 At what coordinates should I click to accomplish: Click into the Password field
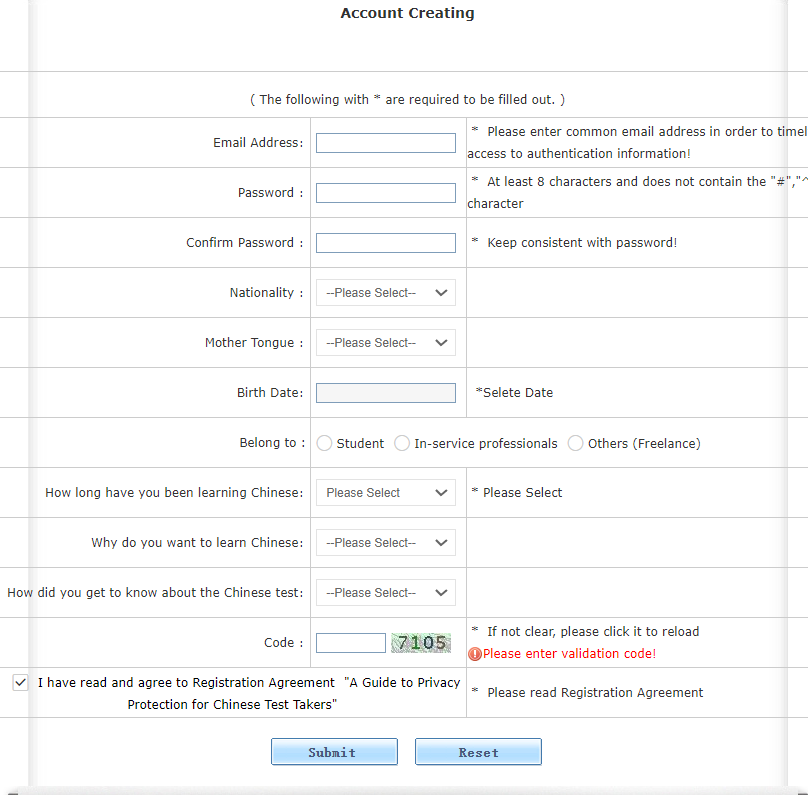[x=385, y=193]
